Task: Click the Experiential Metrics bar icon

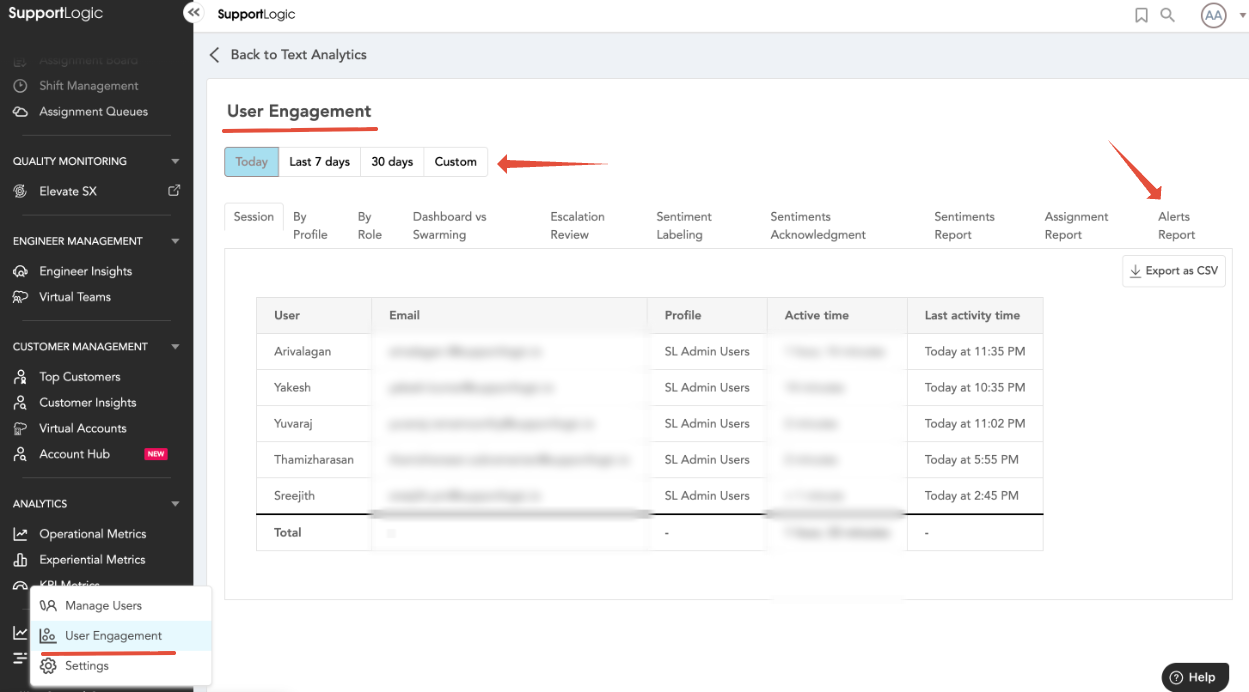Action: pos(20,560)
